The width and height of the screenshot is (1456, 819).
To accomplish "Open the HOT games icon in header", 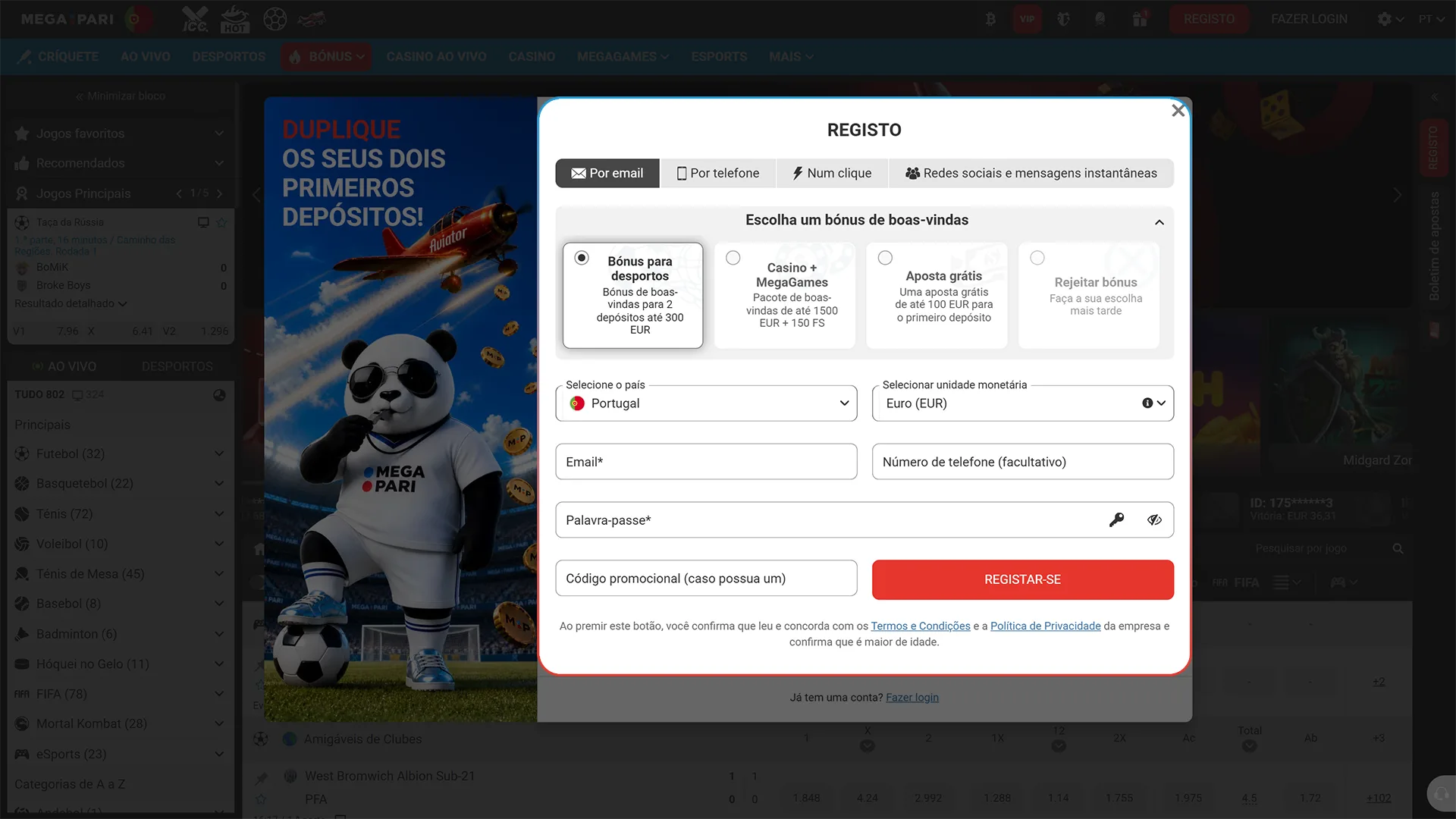I will tap(234, 19).
